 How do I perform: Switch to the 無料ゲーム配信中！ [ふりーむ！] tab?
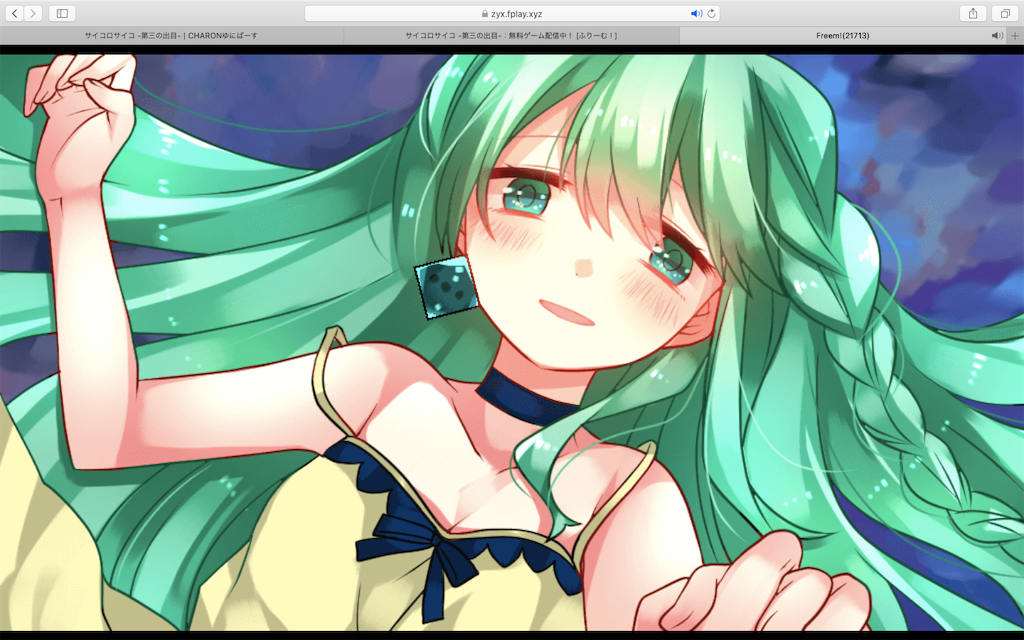tap(511, 35)
